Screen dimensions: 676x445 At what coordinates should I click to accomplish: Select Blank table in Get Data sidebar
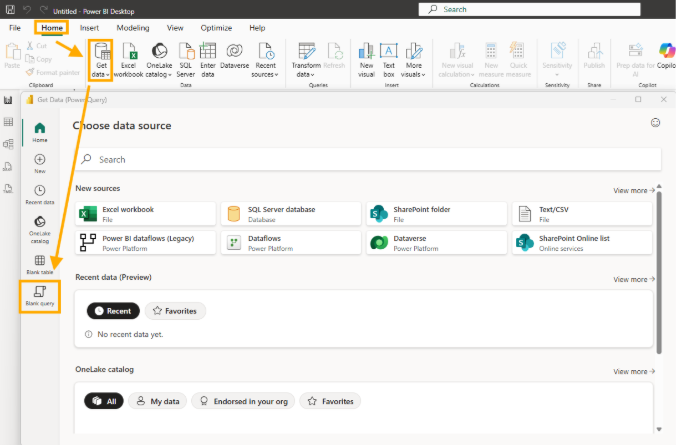click(x=40, y=265)
